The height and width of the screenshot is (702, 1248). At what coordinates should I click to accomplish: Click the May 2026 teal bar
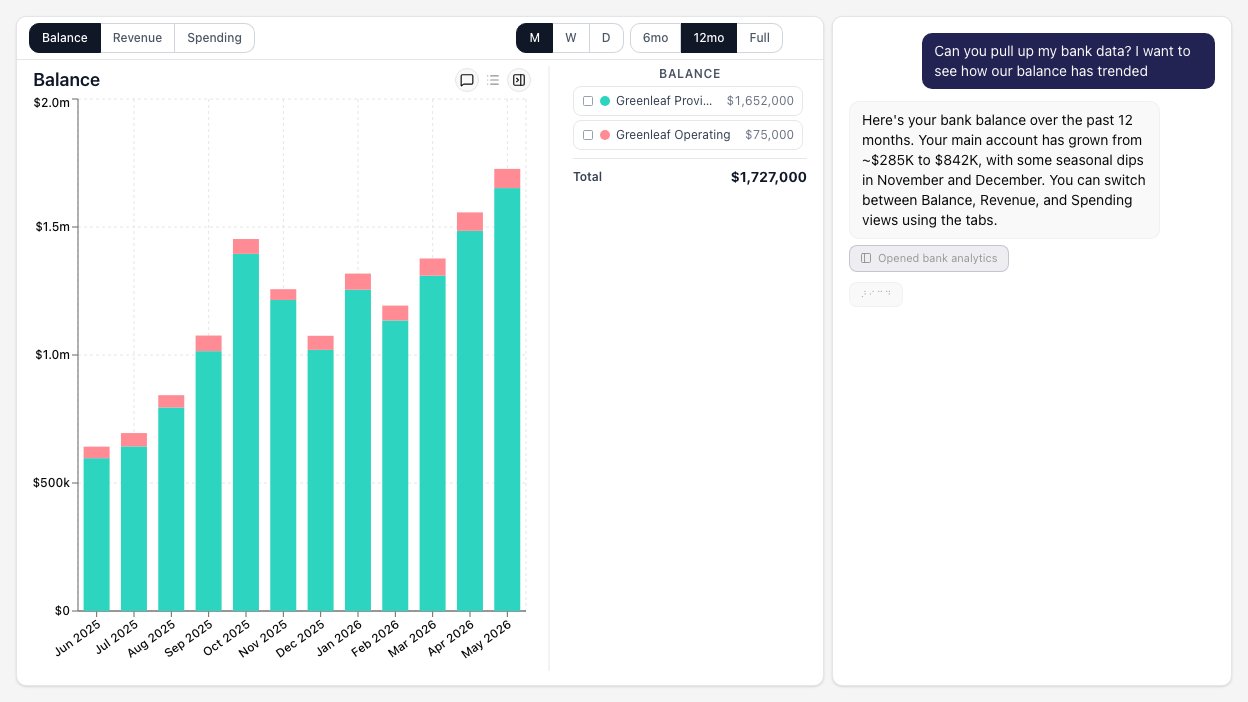(507, 399)
